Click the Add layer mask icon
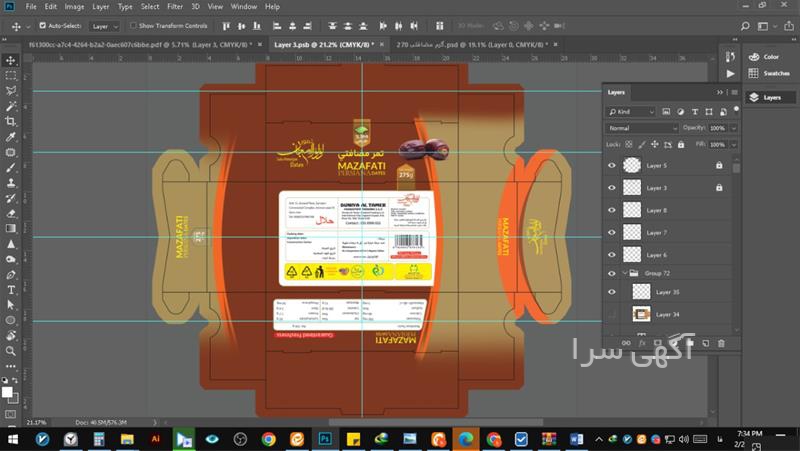Screen dimensions: 800x451 (x=658, y=343)
